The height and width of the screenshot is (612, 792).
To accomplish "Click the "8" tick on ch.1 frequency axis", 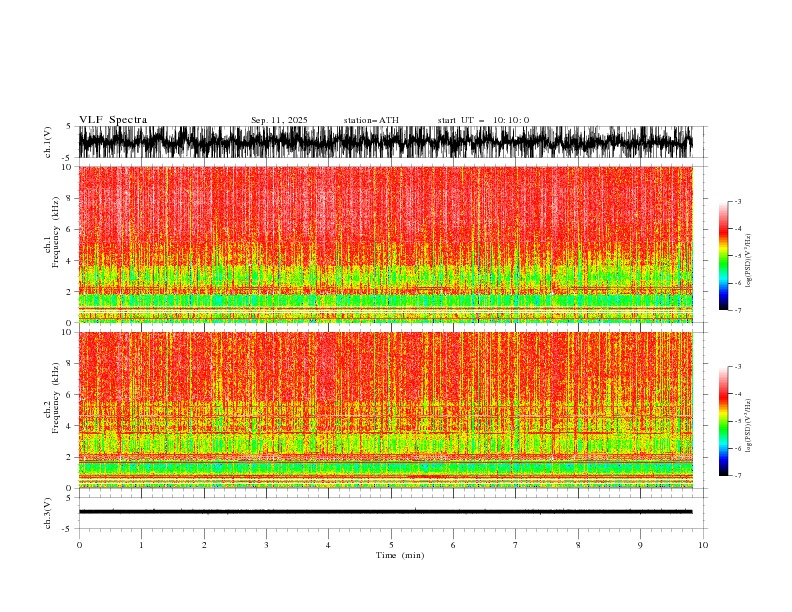I will coord(69,198).
